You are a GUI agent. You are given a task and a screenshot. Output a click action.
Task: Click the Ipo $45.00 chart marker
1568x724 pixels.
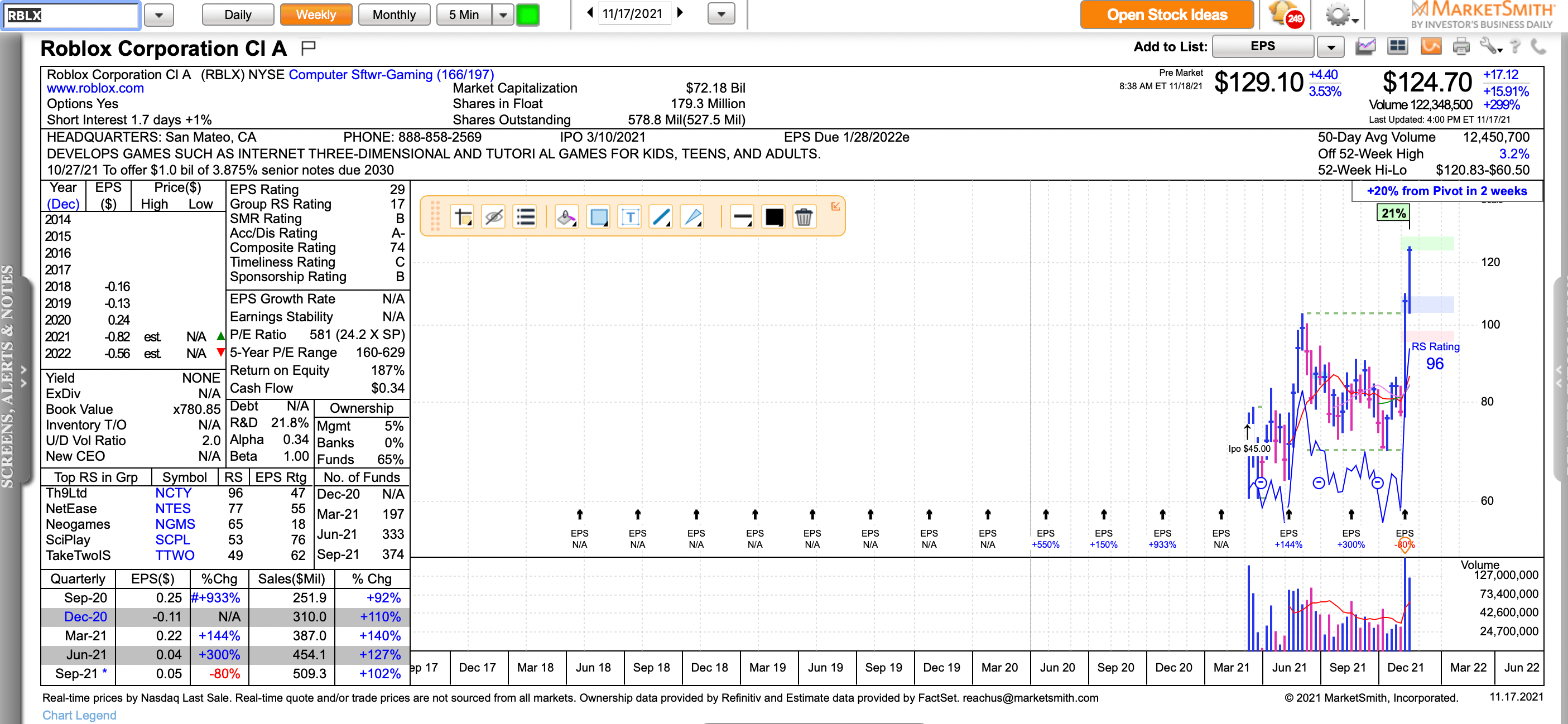pyautogui.click(x=1249, y=448)
